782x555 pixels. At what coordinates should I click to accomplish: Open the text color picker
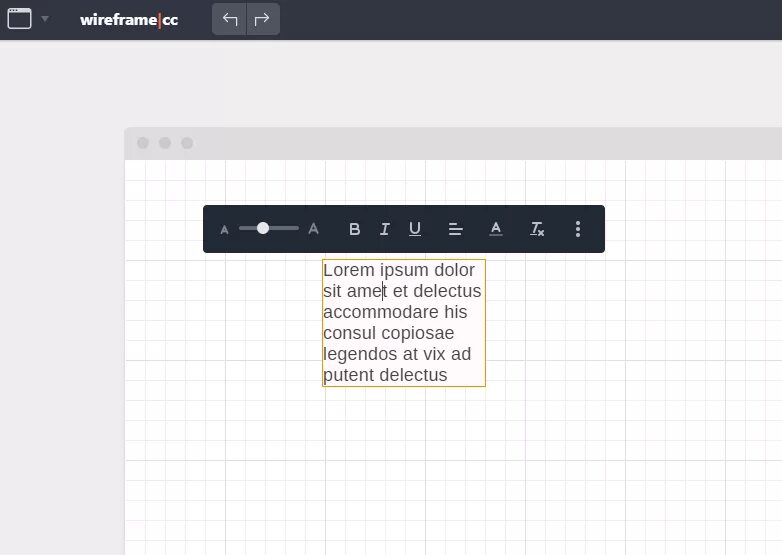point(496,229)
